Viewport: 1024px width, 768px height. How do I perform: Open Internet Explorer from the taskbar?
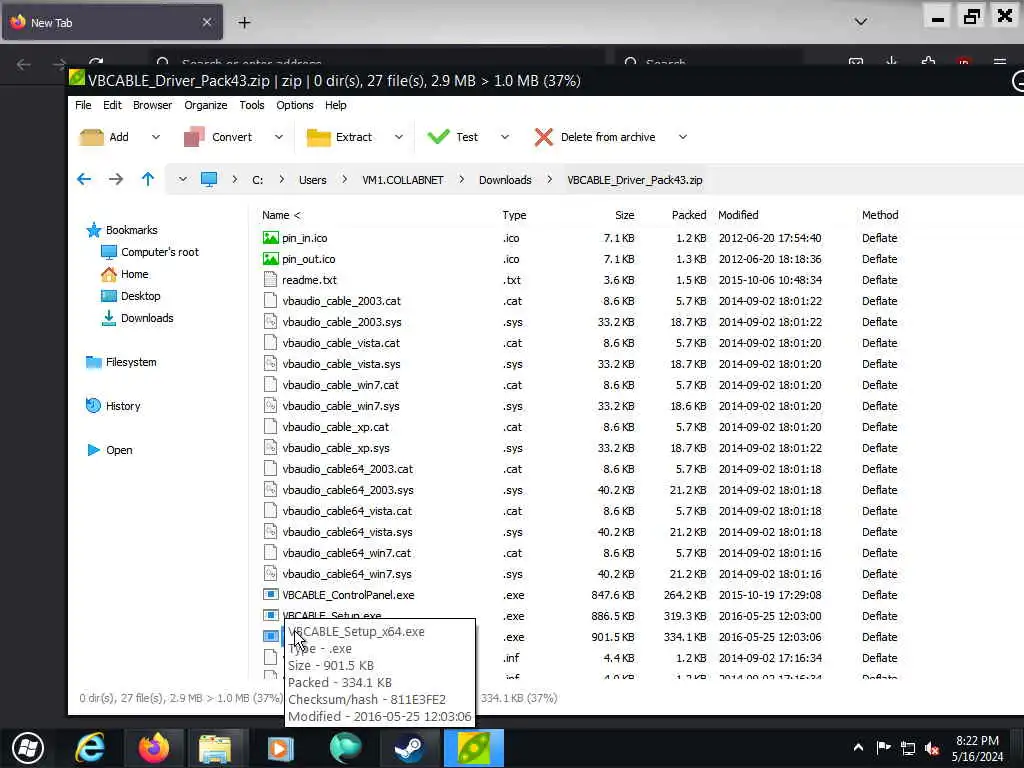[x=90, y=748]
